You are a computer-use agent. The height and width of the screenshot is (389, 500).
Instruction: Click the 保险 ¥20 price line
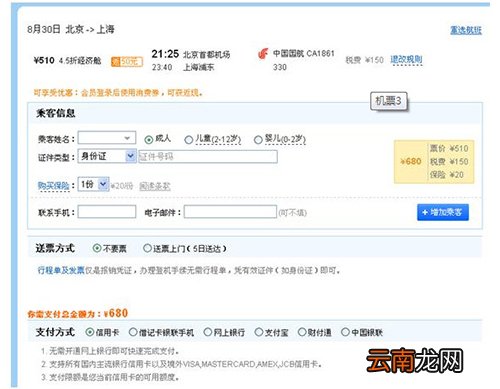click(446, 175)
